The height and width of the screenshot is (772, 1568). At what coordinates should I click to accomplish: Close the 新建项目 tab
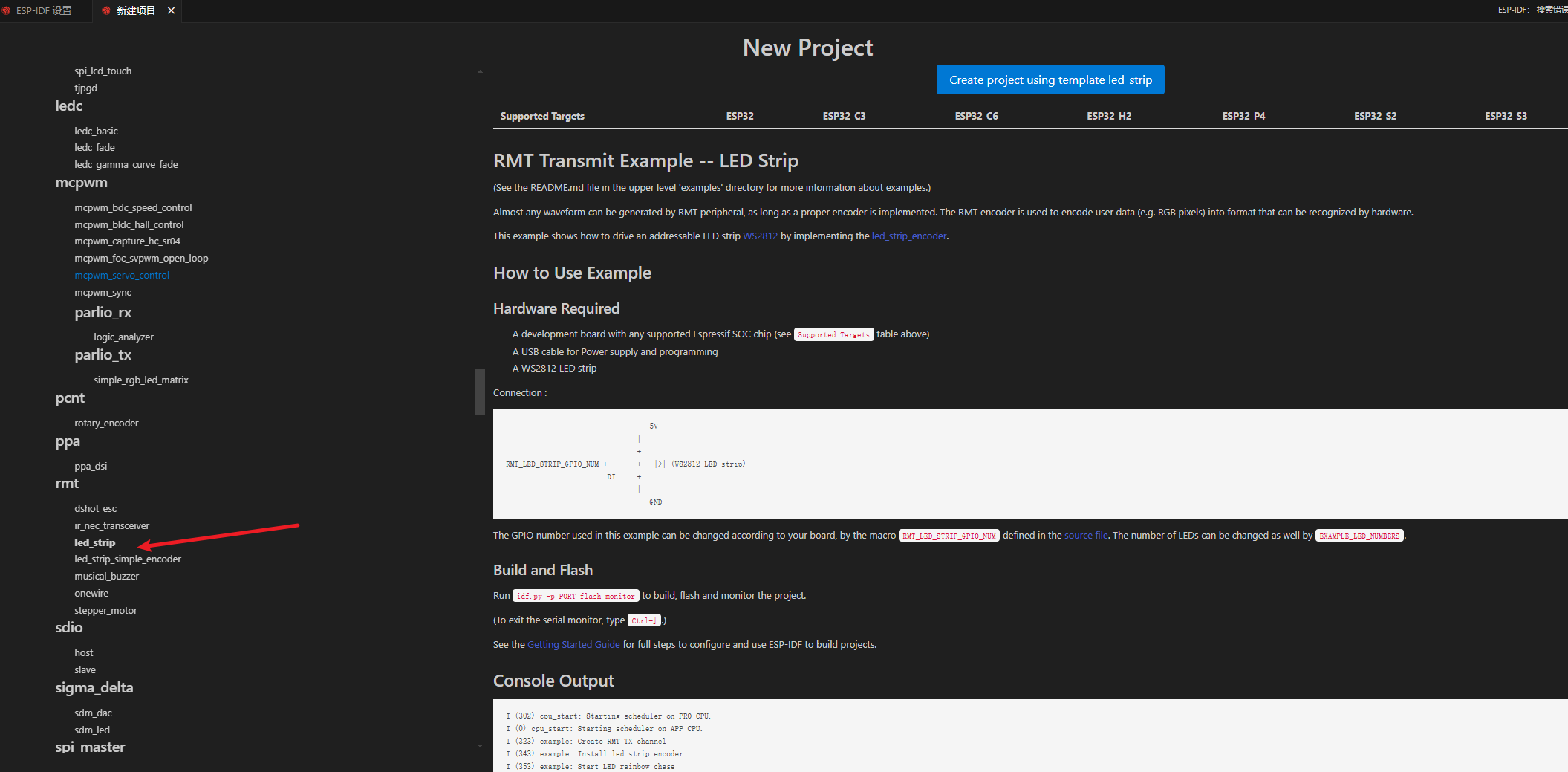[x=172, y=10]
